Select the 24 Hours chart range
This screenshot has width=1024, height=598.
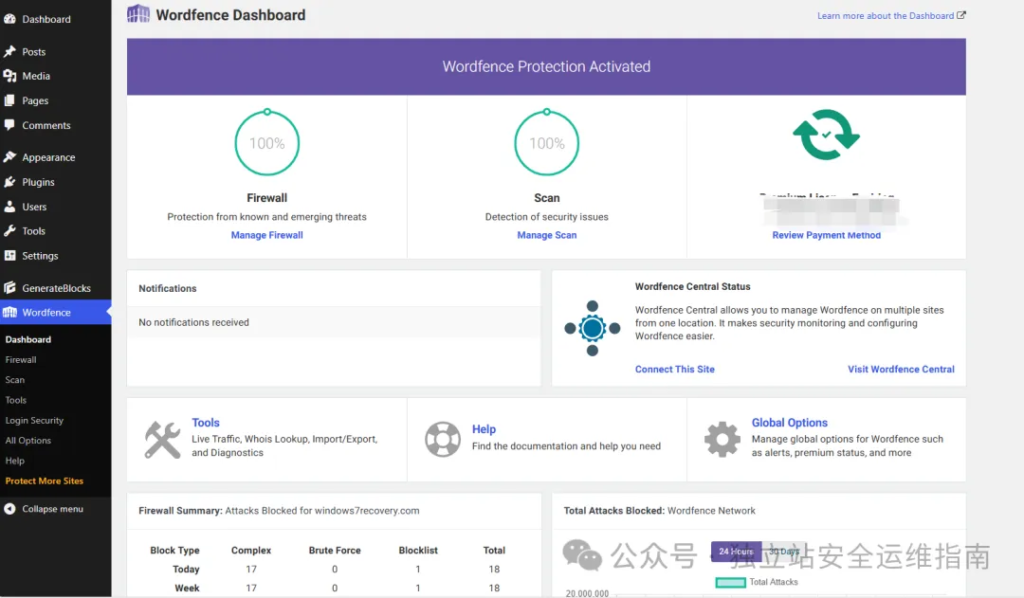[x=736, y=552]
